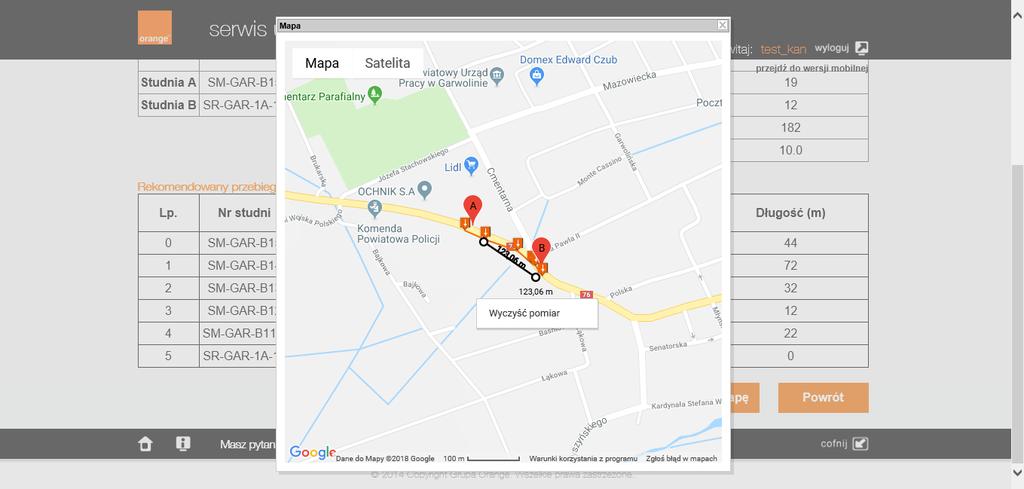The height and width of the screenshot is (489, 1024).
Task: Click the orange manhole marker below pin B
Action: pyautogui.click(x=542, y=268)
